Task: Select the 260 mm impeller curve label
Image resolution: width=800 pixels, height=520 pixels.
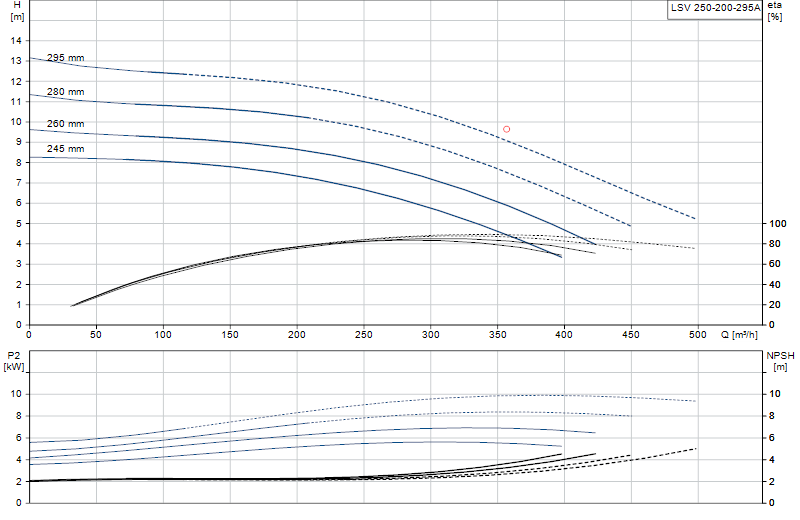Action: click(65, 124)
